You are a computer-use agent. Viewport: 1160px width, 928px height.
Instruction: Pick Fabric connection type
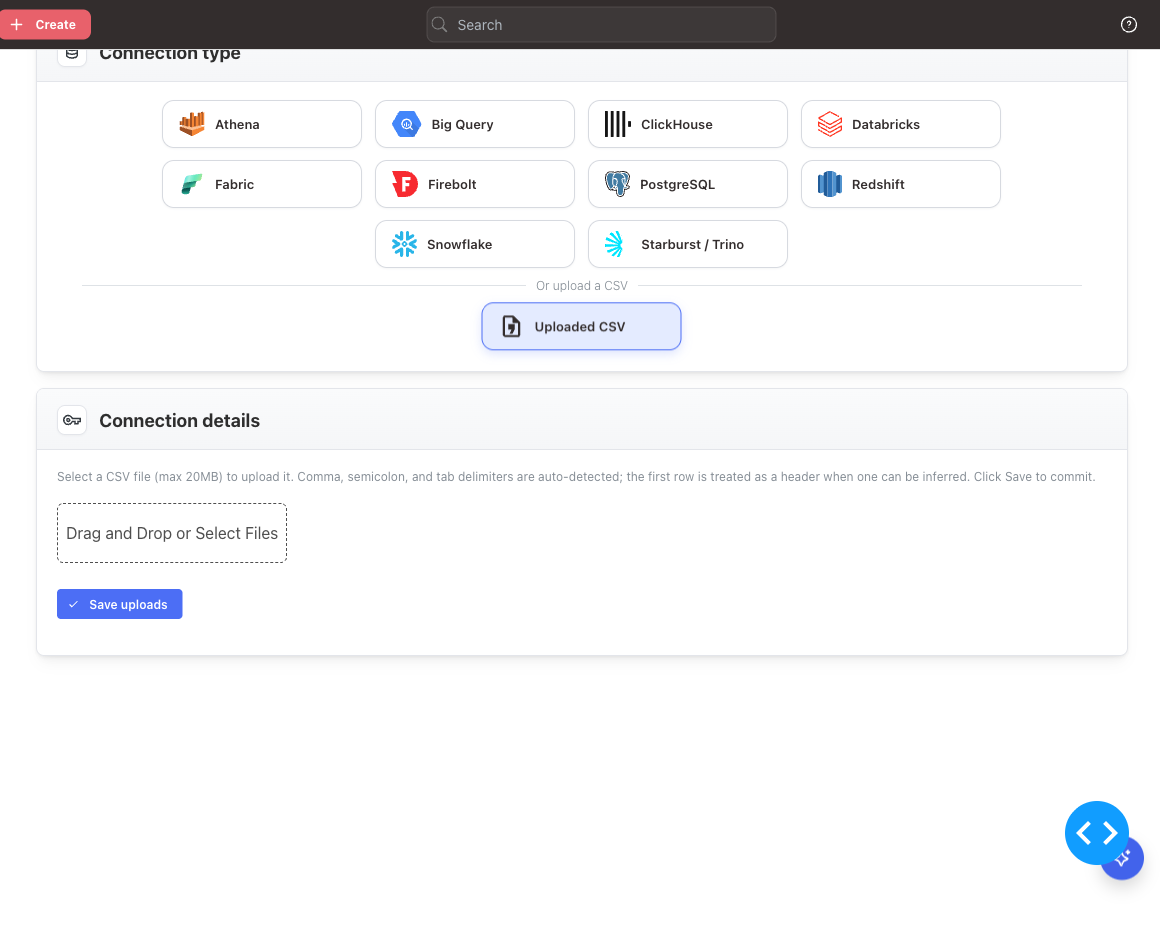click(262, 184)
